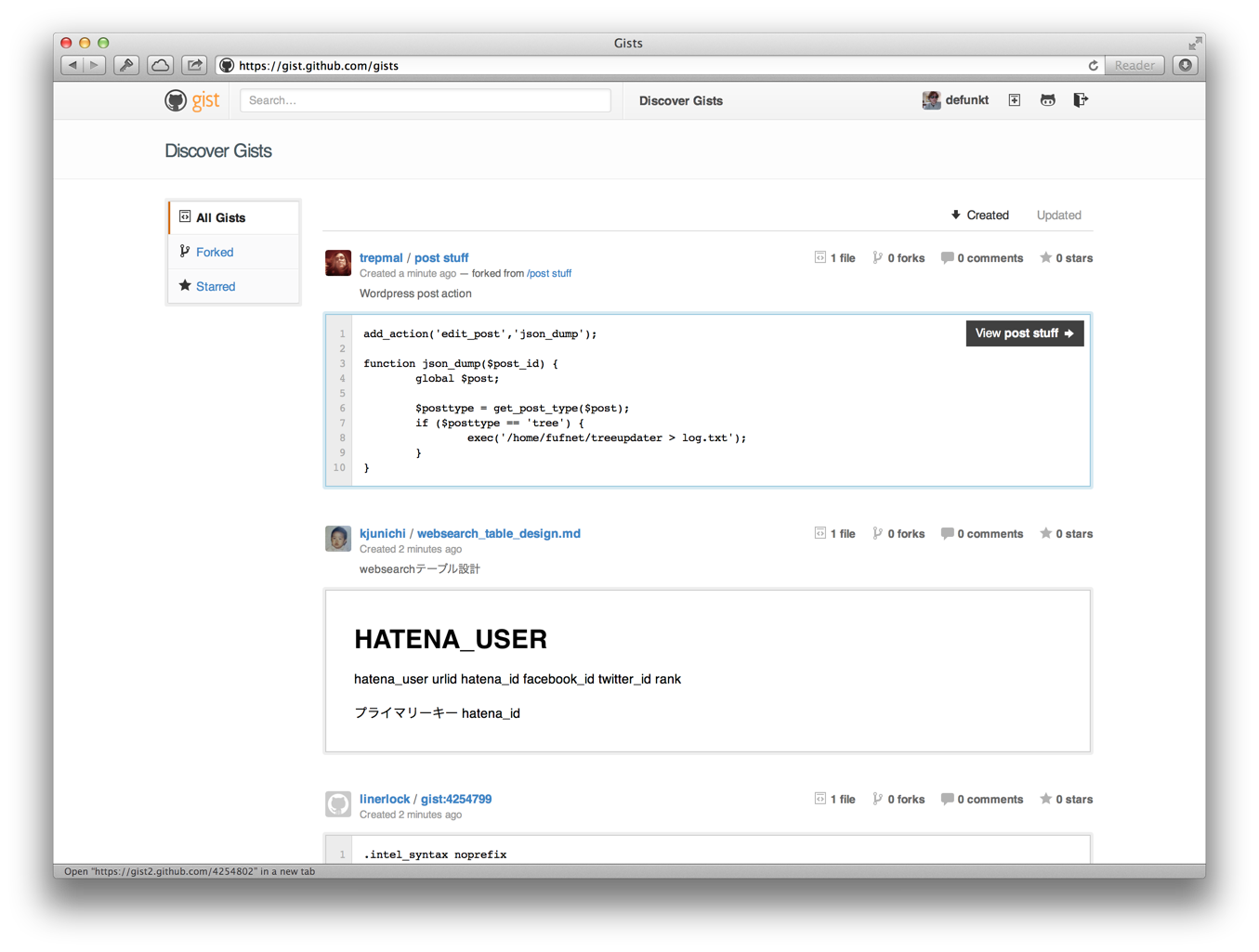The height and width of the screenshot is (952, 1259).
Task: Open the iCloud tabs button
Action: 161,65
